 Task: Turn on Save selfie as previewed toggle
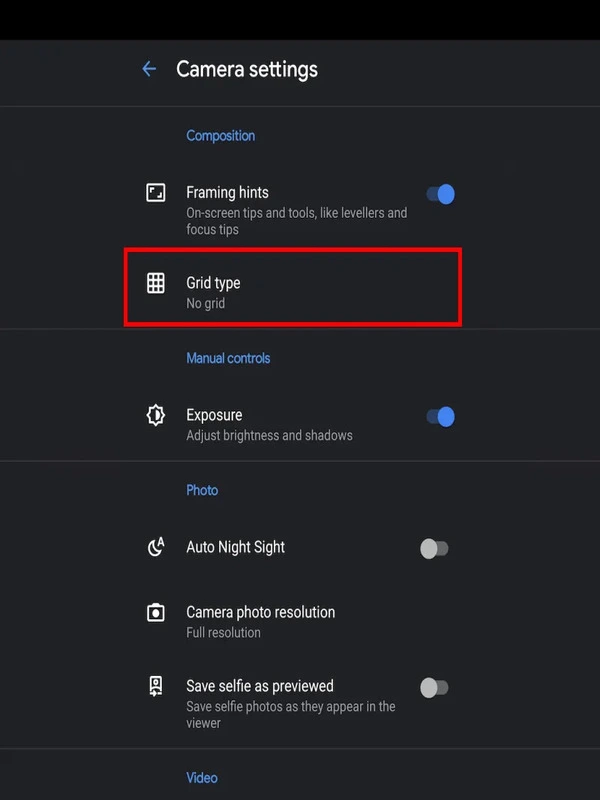[x=434, y=688]
